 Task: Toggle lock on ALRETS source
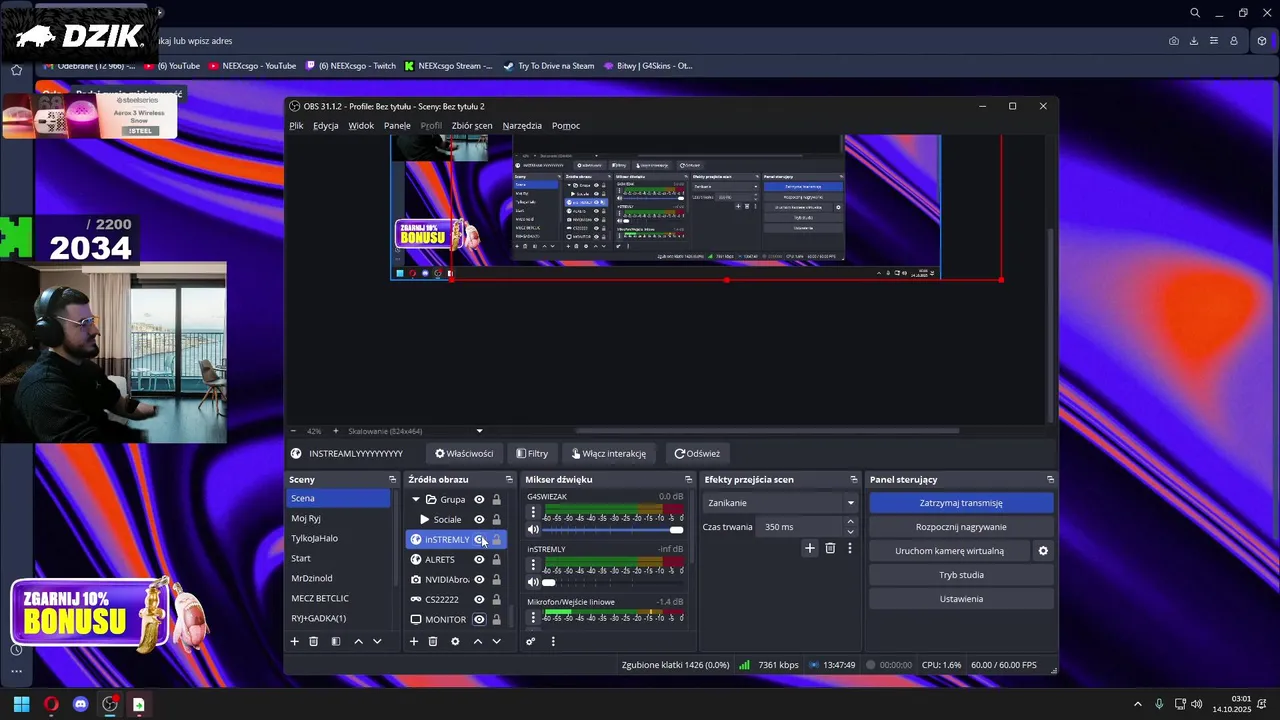point(496,559)
